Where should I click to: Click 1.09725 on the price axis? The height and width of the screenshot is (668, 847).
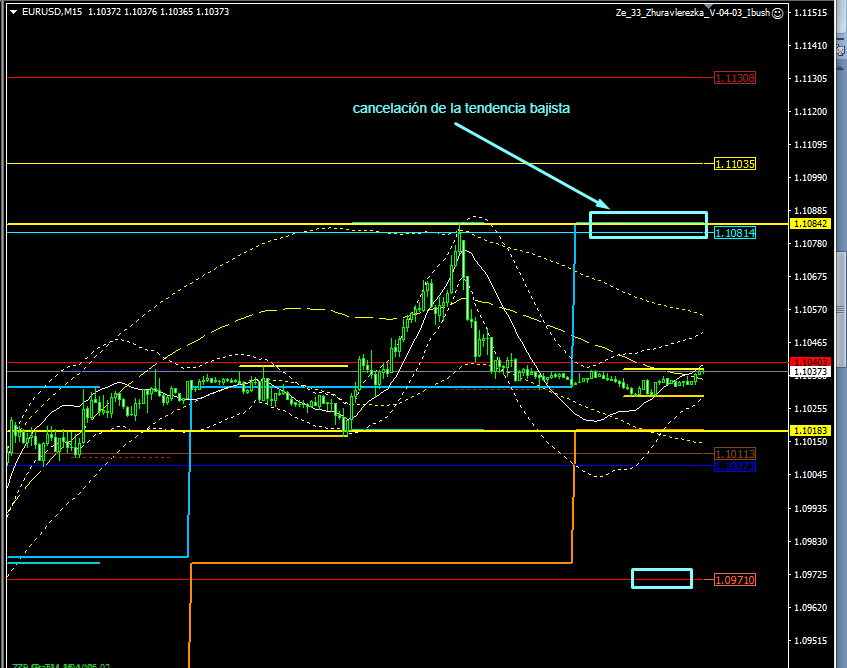click(810, 575)
